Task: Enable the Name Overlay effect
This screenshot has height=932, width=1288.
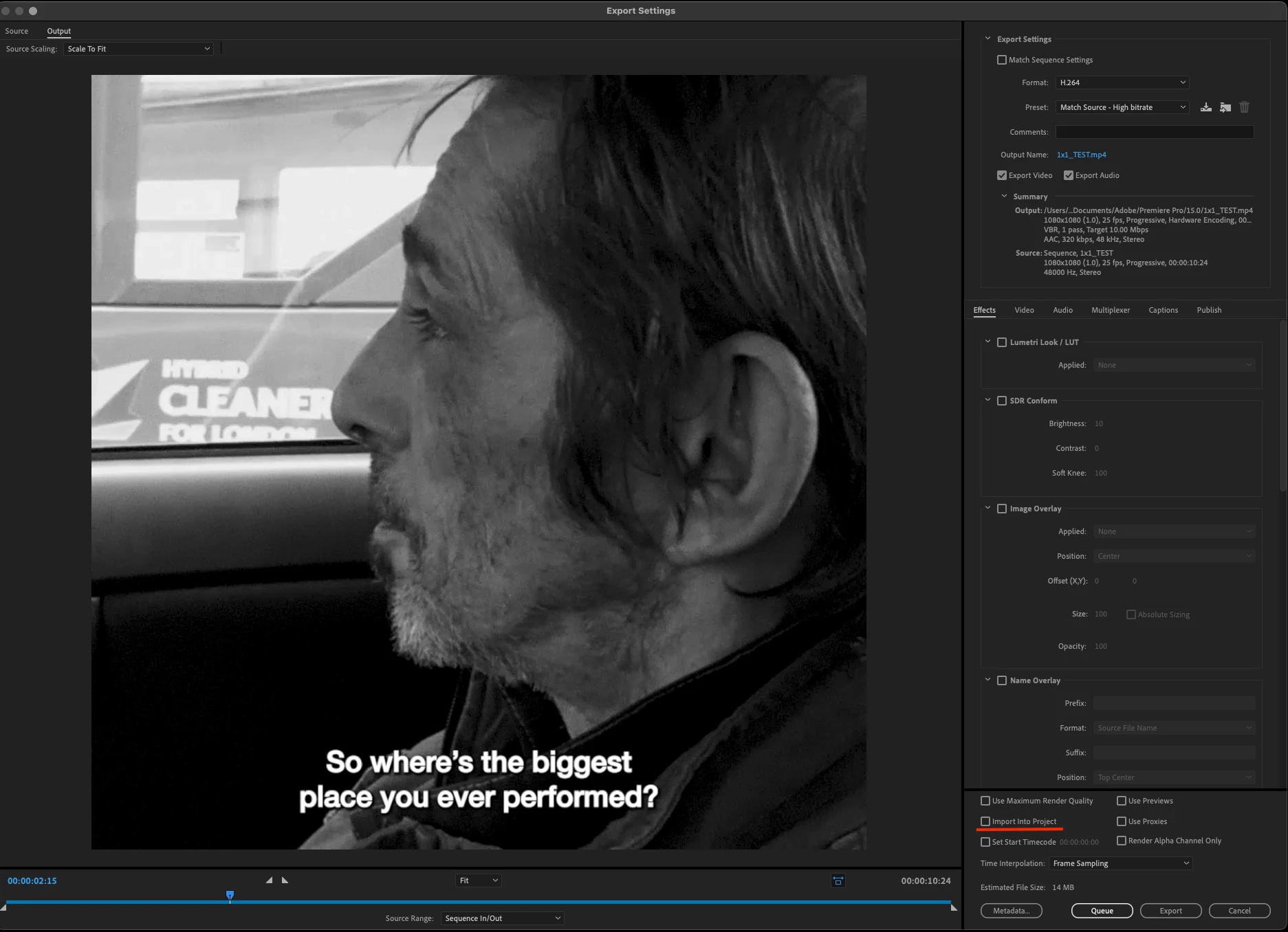Action: (1002, 680)
